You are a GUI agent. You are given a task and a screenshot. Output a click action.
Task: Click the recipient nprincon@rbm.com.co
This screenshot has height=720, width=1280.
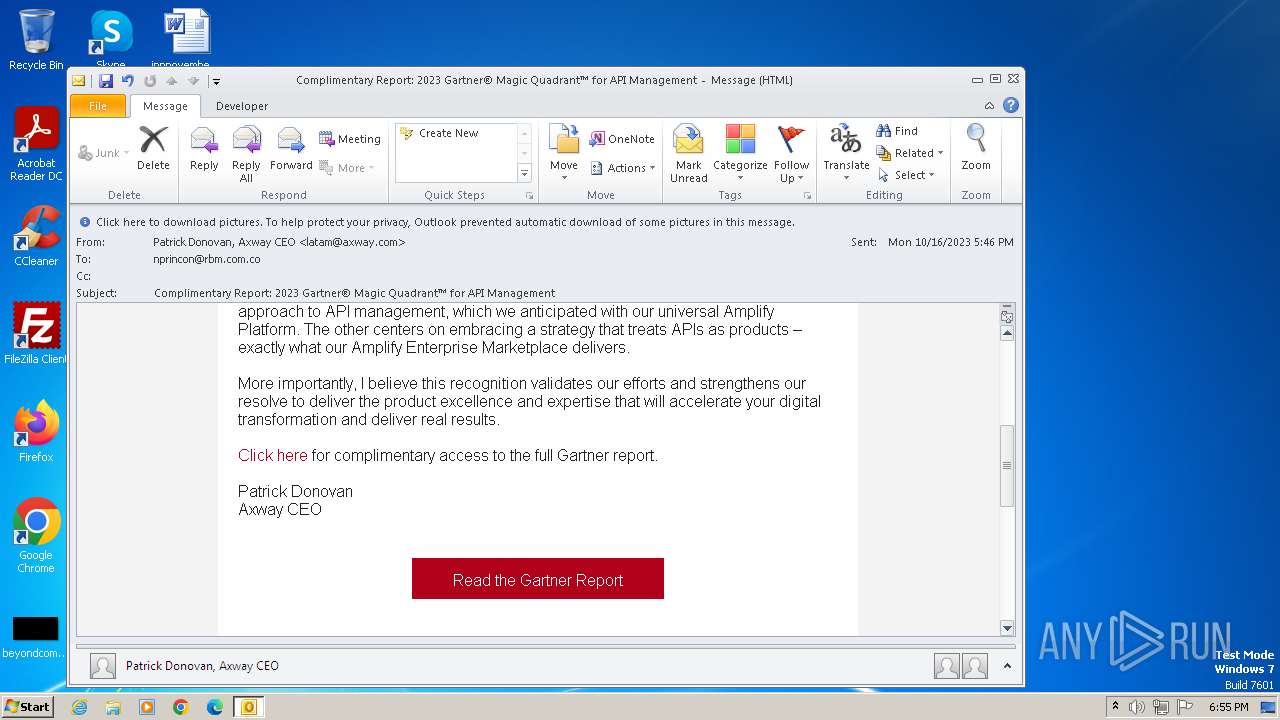click(207, 259)
